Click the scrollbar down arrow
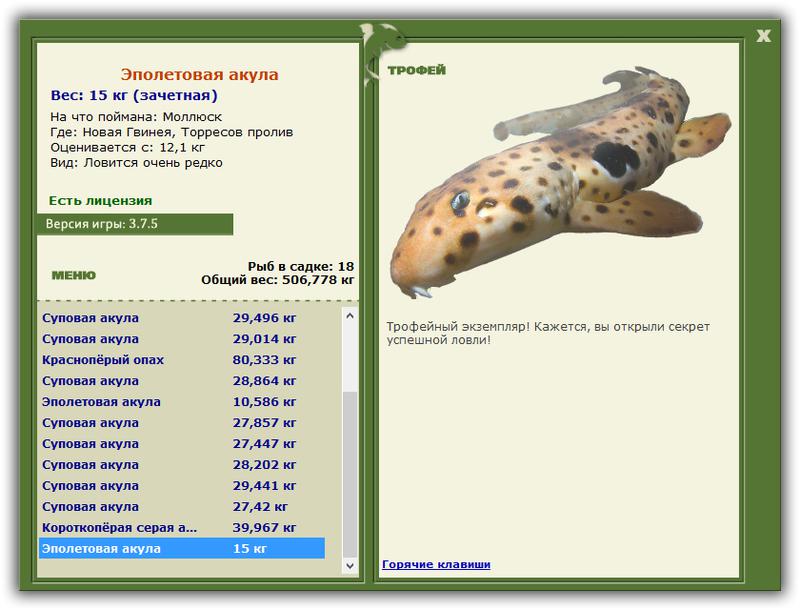The image size is (800, 610). pos(349,565)
